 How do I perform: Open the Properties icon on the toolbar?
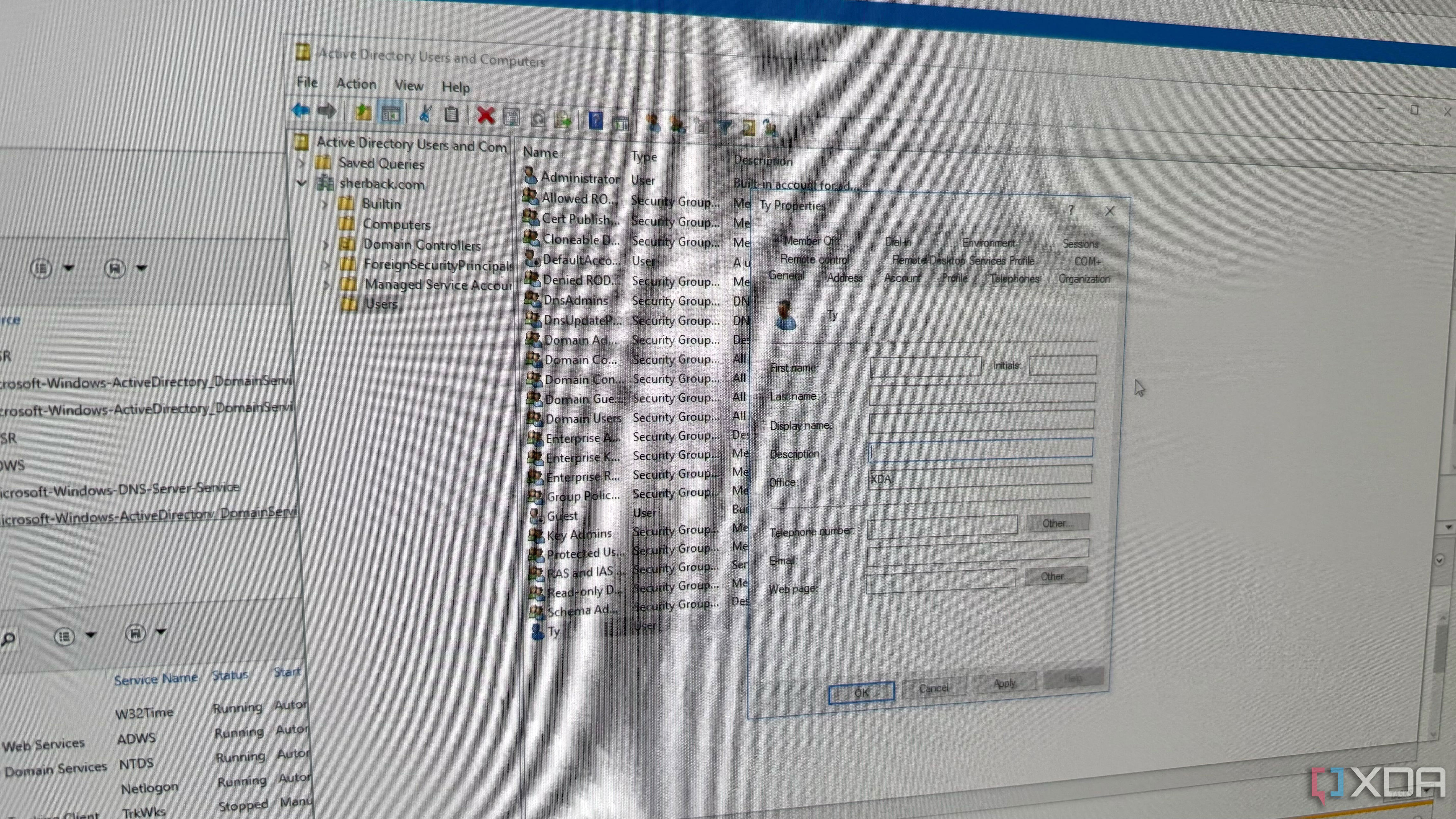pos(512,118)
